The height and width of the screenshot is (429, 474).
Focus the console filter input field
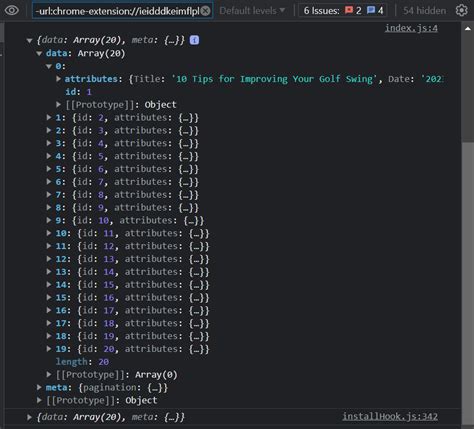point(118,11)
